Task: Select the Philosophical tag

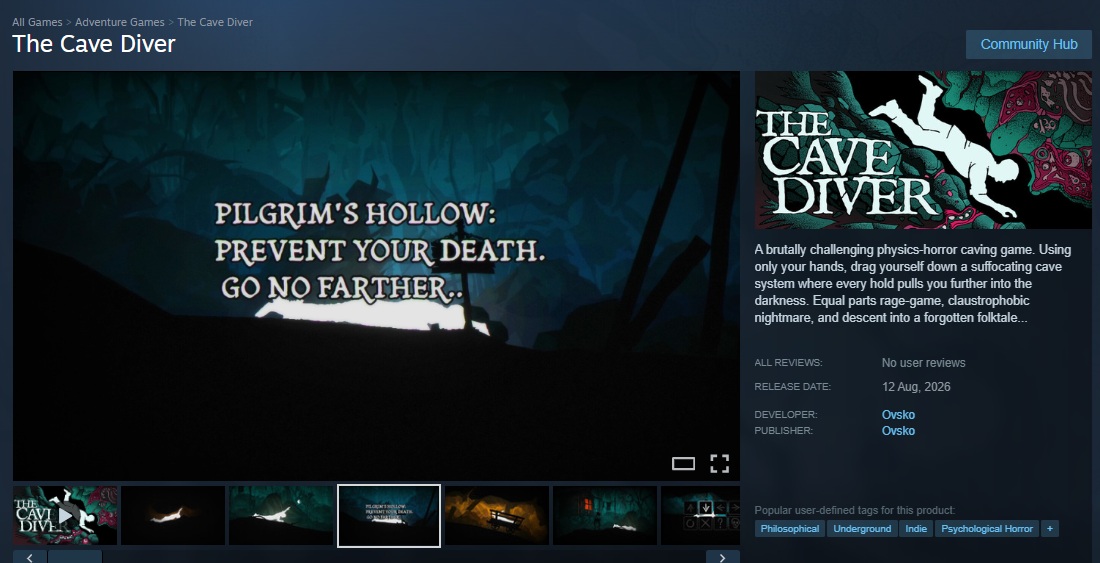Action: 790,529
